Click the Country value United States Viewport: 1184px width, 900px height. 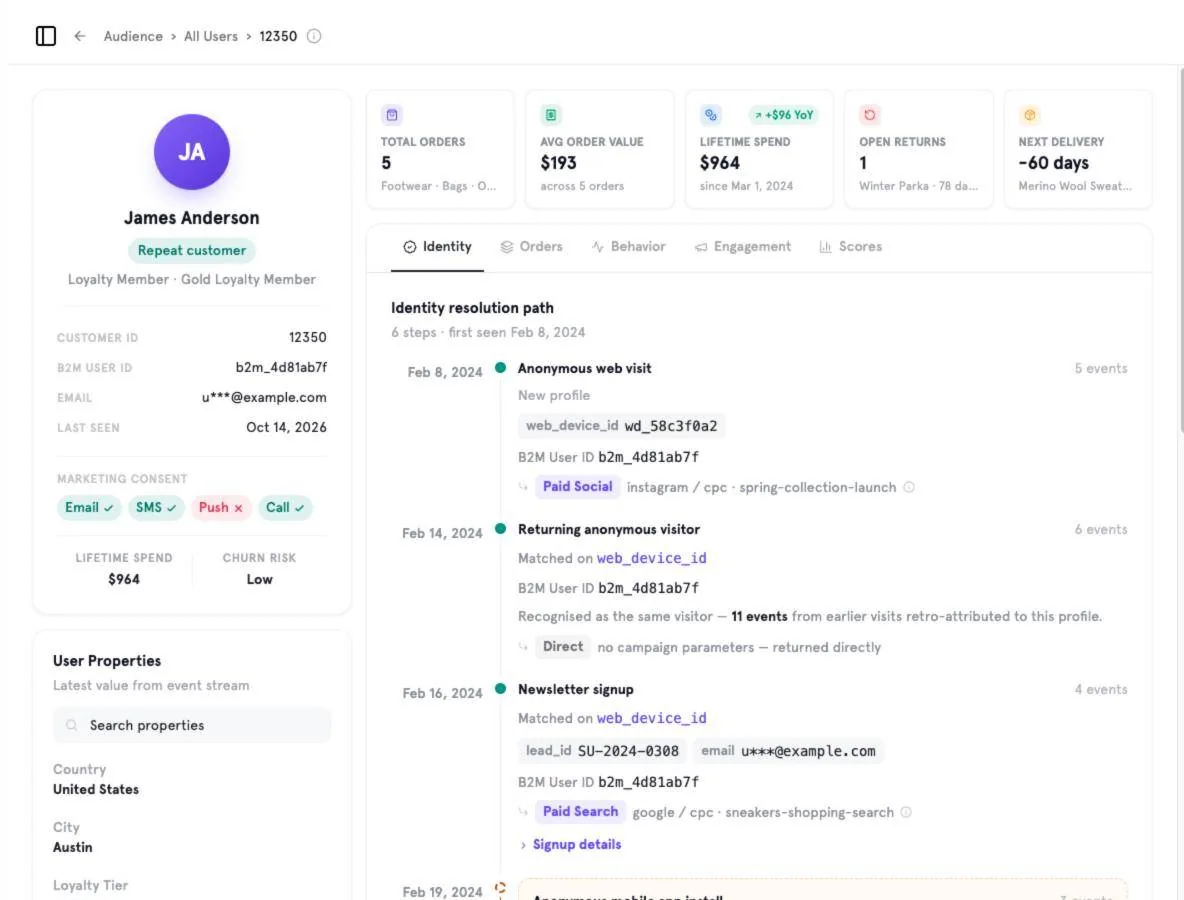tap(96, 790)
